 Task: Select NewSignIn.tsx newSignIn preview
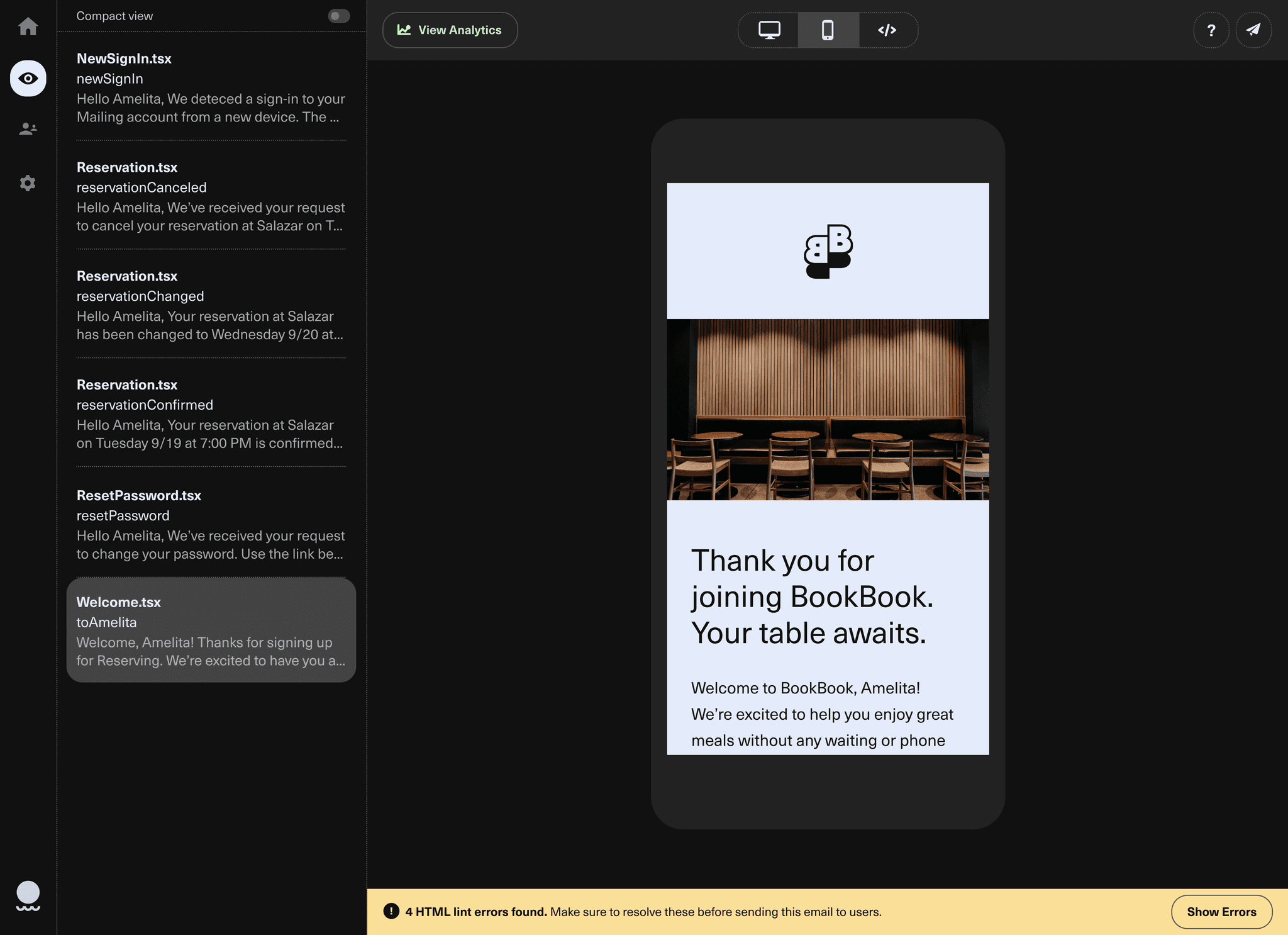(x=211, y=87)
